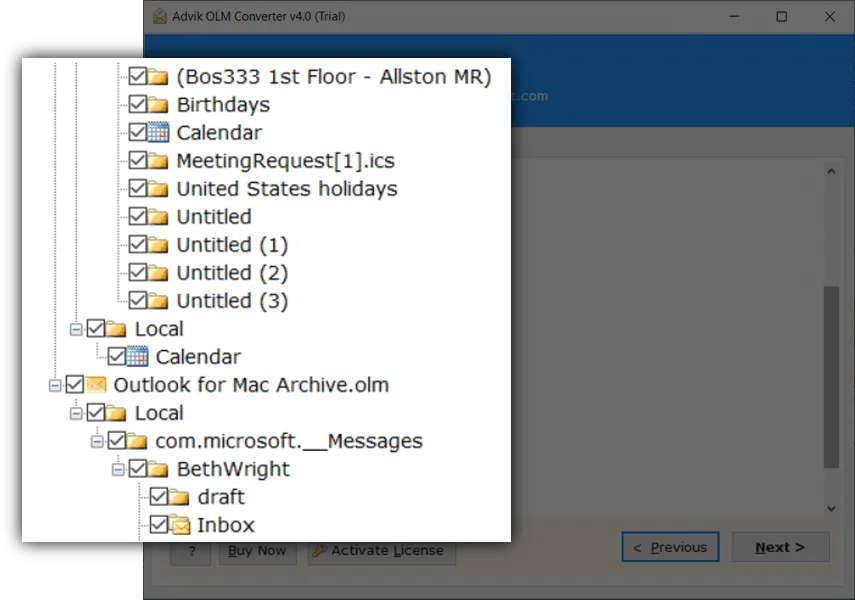This screenshot has width=855, height=600.
Task: Click the Activate License button
Action: click(382, 551)
